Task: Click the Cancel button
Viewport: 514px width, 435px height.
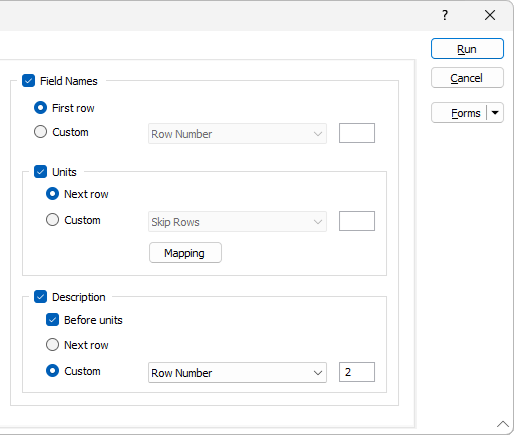Action: pos(467,78)
